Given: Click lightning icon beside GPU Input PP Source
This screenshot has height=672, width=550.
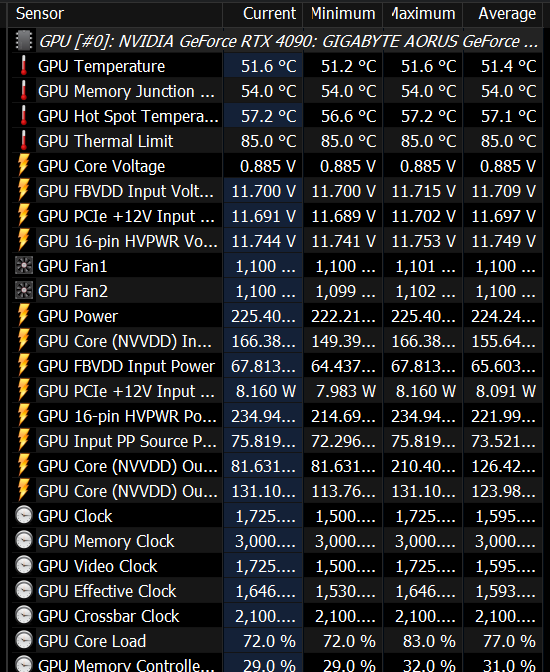Looking at the screenshot, I should pos(24,441).
